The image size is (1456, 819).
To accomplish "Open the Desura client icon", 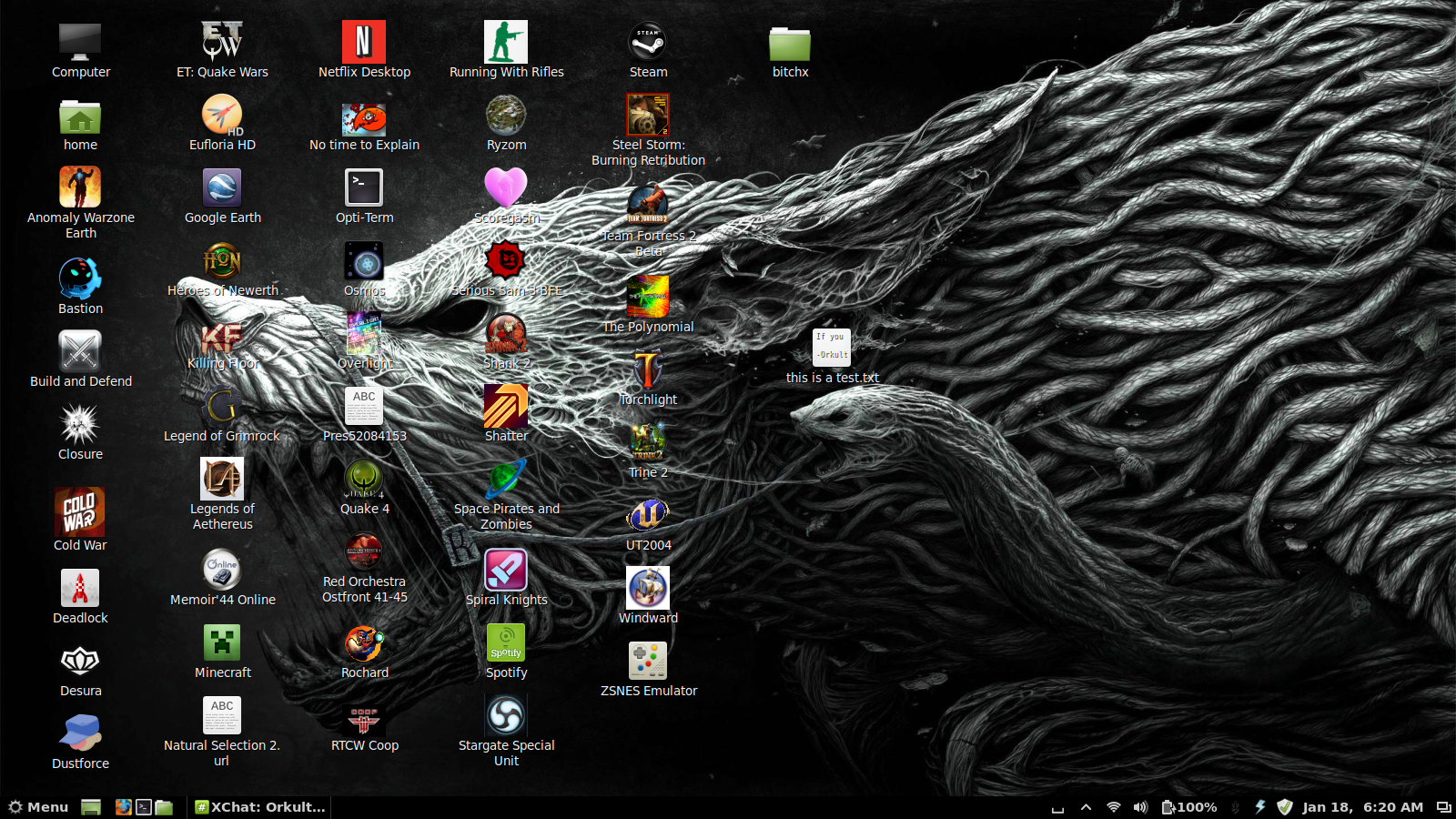I will point(80,661).
